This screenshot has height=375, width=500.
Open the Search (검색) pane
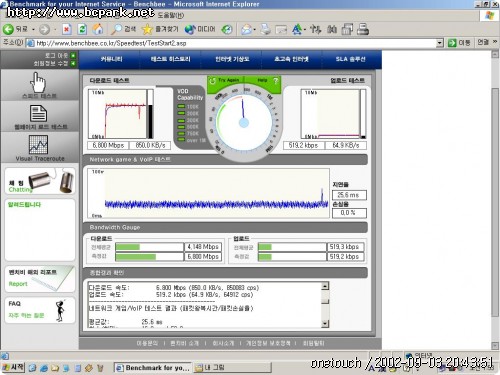click(123, 29)
